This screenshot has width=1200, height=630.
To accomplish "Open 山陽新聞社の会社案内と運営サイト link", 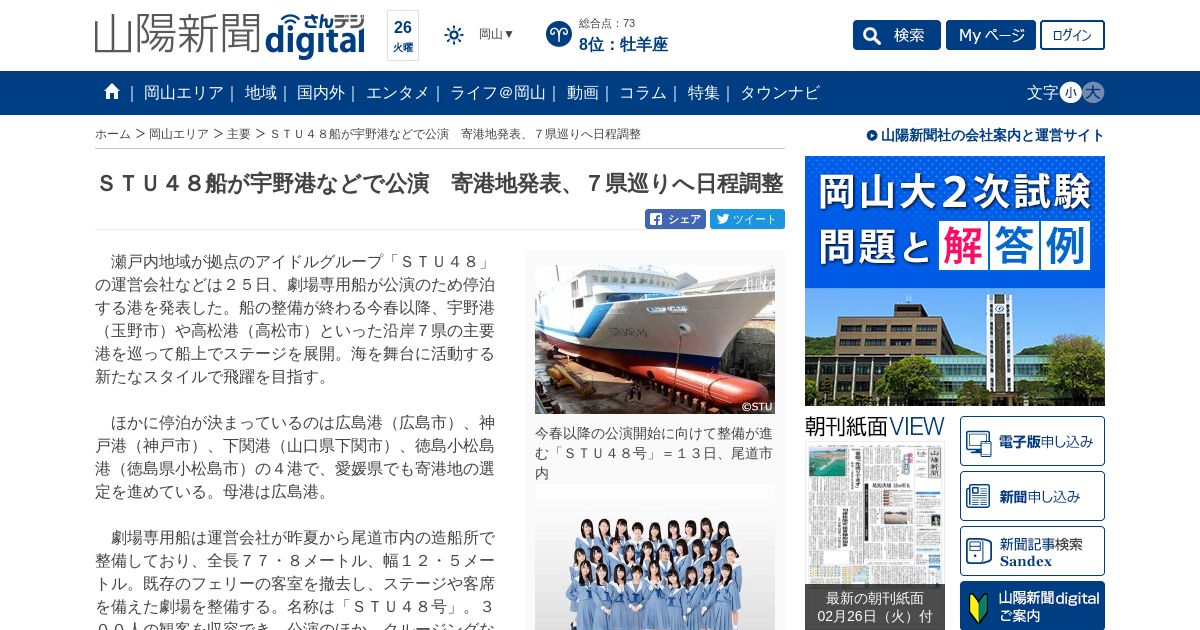I will click(x=986, y=135).
